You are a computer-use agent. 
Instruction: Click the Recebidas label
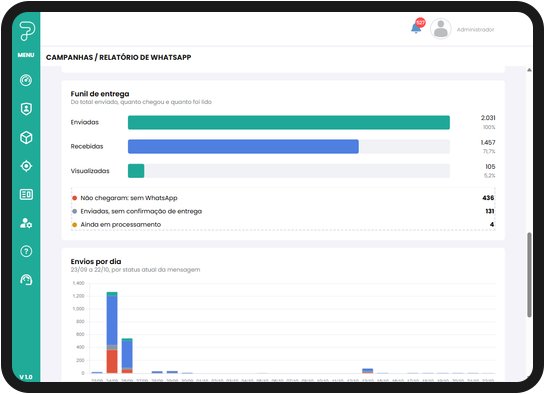(x=87, y=147)
